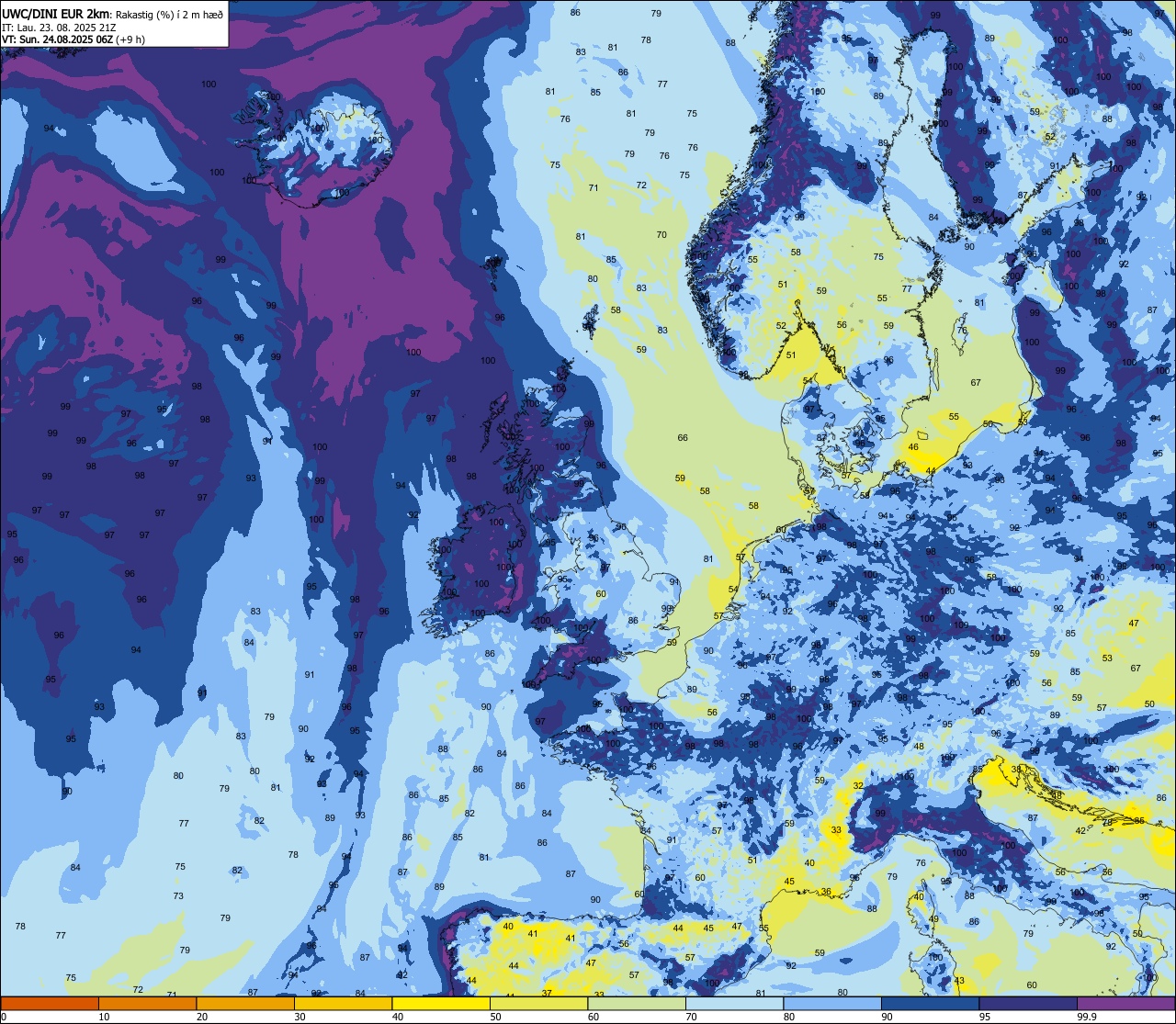Click the UWC/DINI EUR 2km title
The width and height of the screenshot is (1176, 1024).
56,13
